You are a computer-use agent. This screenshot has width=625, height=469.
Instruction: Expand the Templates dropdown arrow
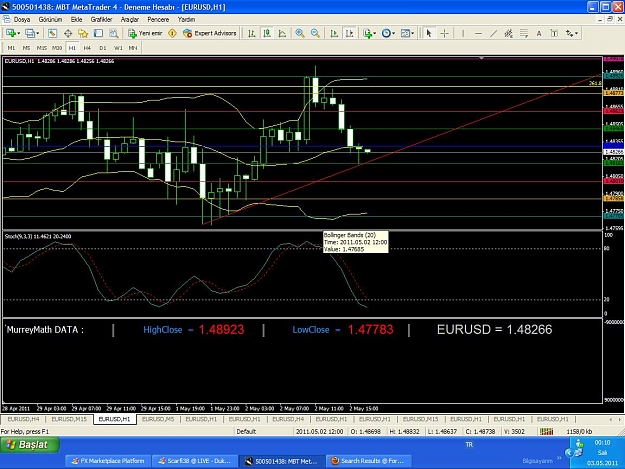point(413,33)
